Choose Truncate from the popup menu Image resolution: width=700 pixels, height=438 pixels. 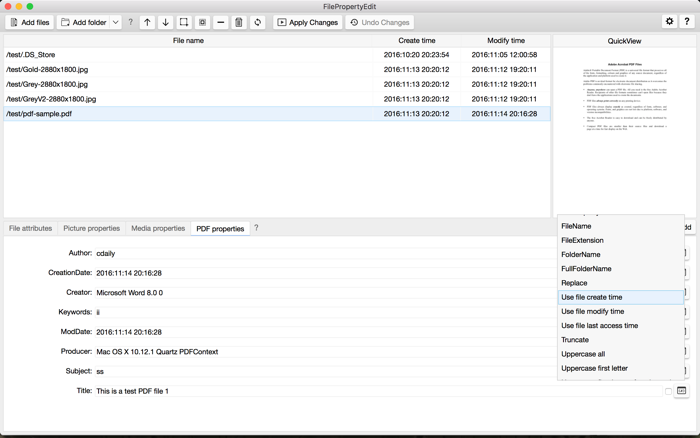[x=621, y=340]
